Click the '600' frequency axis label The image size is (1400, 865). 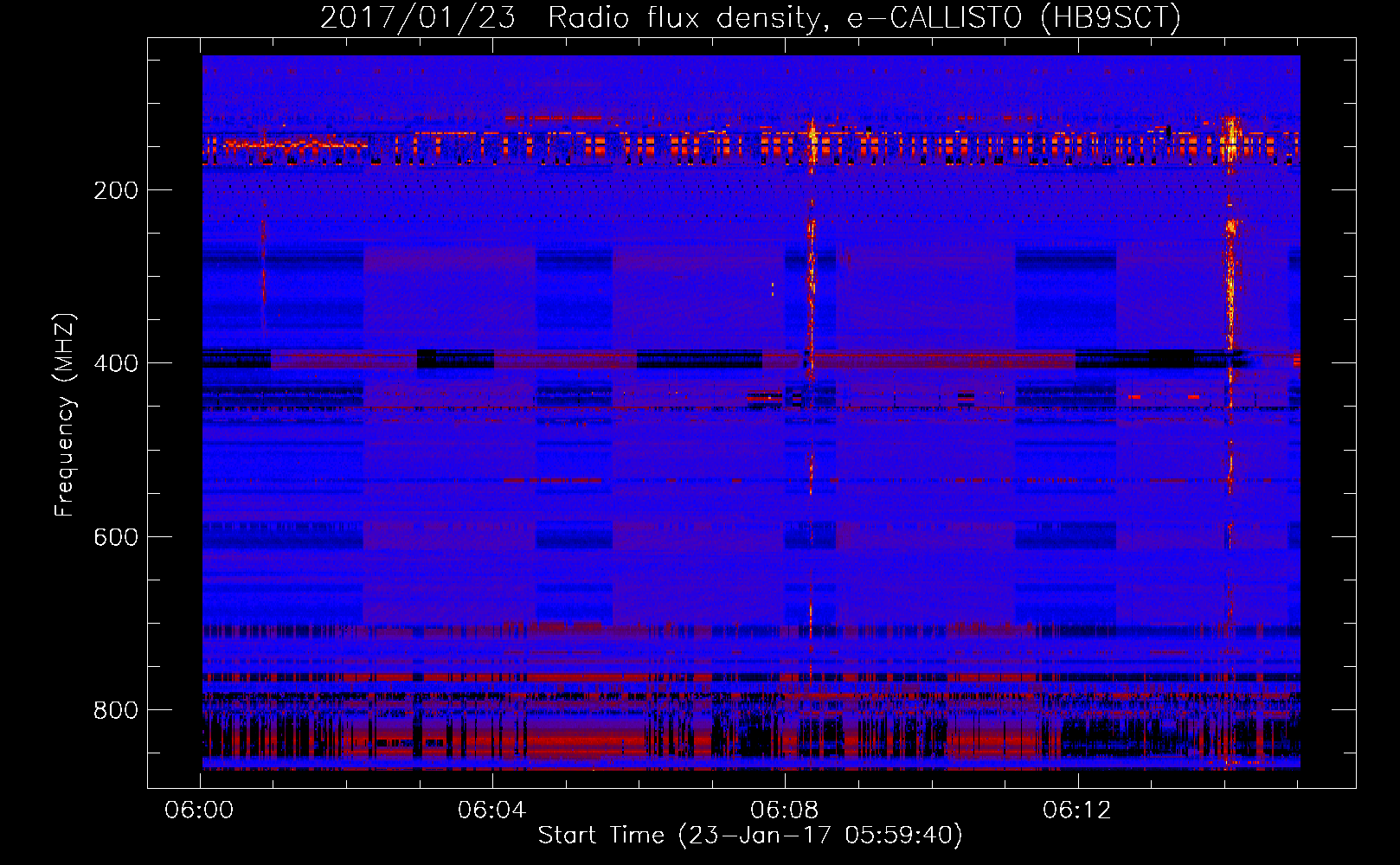[116, 537]
